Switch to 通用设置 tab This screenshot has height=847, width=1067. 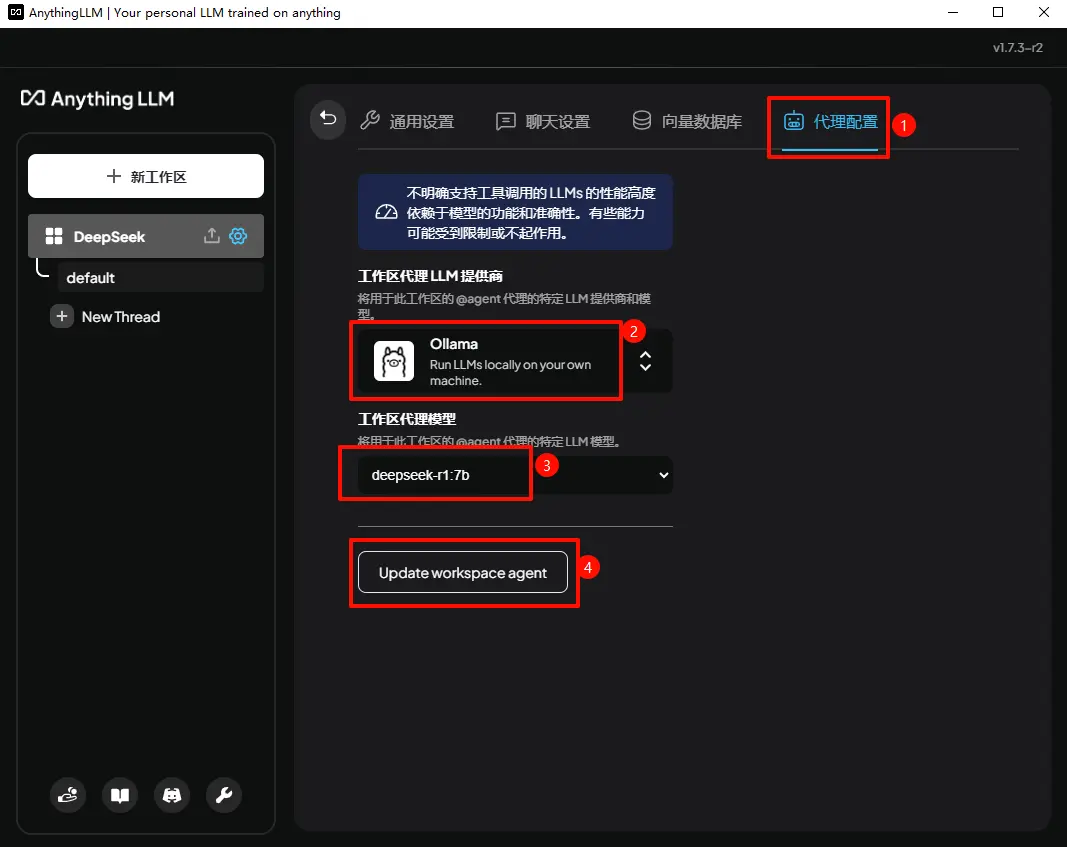[407, 122]
